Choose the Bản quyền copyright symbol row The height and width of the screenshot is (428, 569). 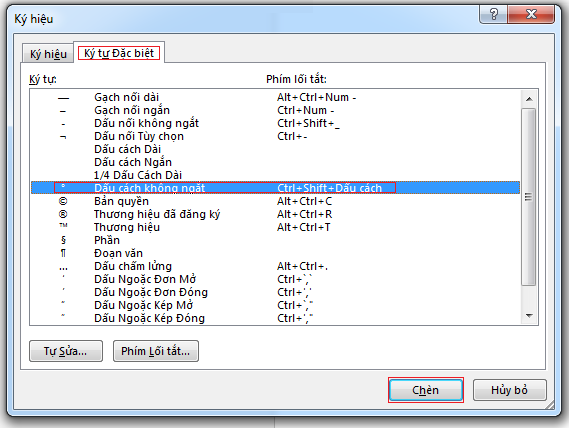pyautogui.click(x=275, y=201)
